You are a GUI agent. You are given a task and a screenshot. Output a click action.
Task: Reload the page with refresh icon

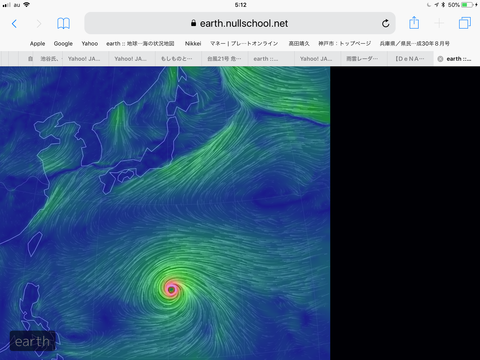coord(385,23)
